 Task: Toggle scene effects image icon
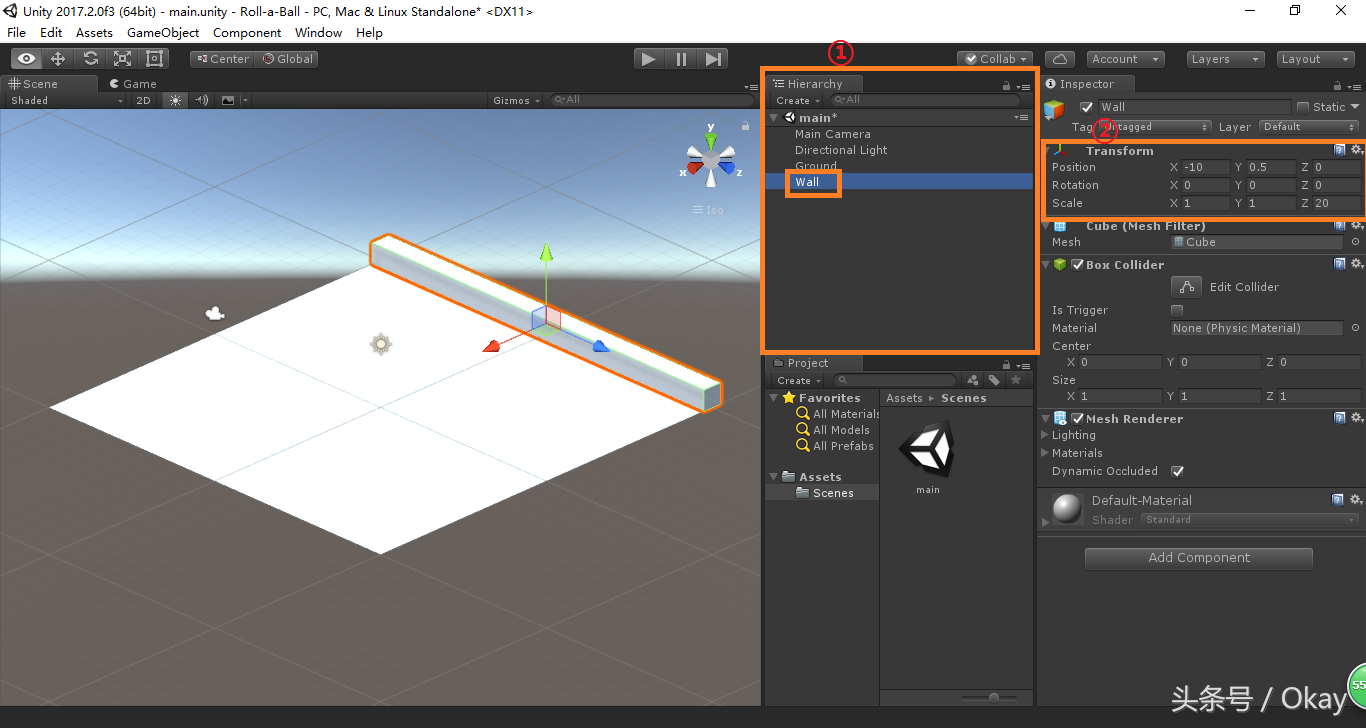pyautogui.click(x=228, y=100)
